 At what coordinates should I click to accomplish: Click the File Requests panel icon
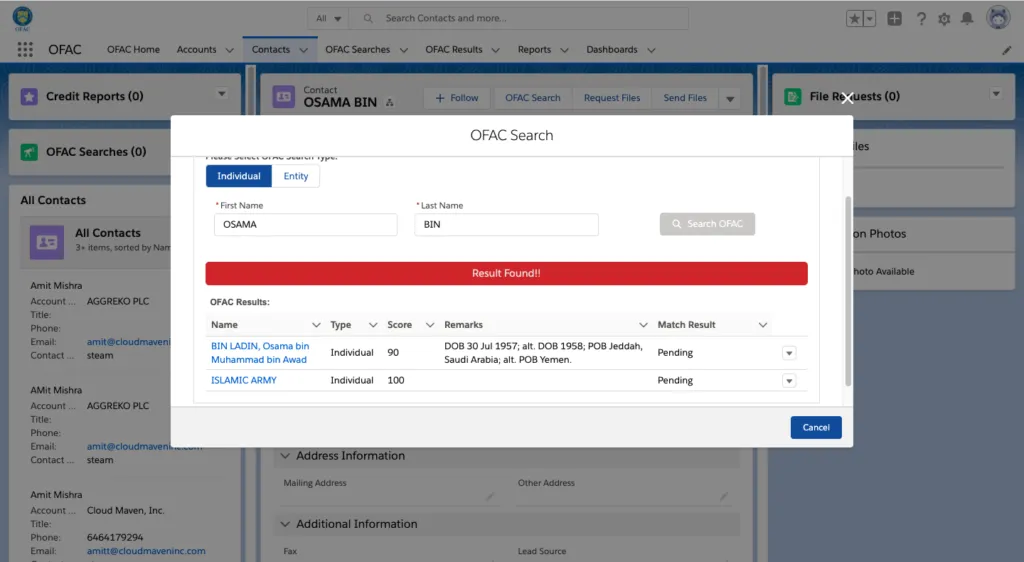pyautogui.click(x=793, y=97)
